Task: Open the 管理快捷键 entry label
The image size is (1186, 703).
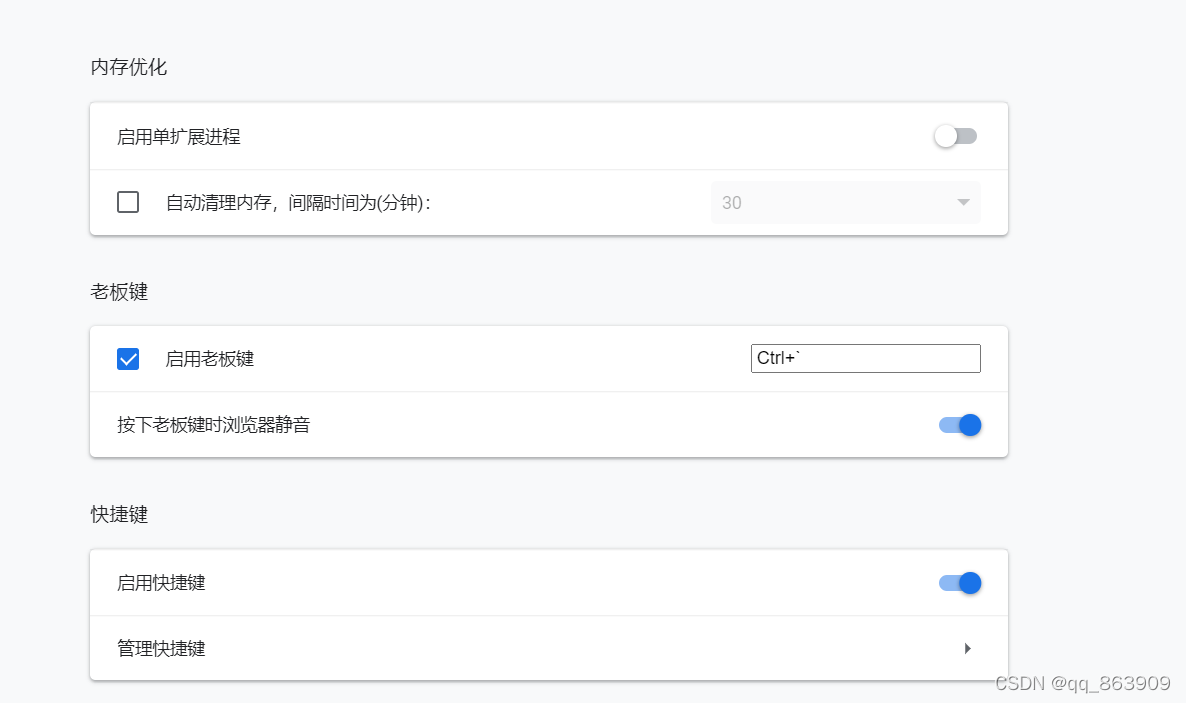Action: pos(161,648)
